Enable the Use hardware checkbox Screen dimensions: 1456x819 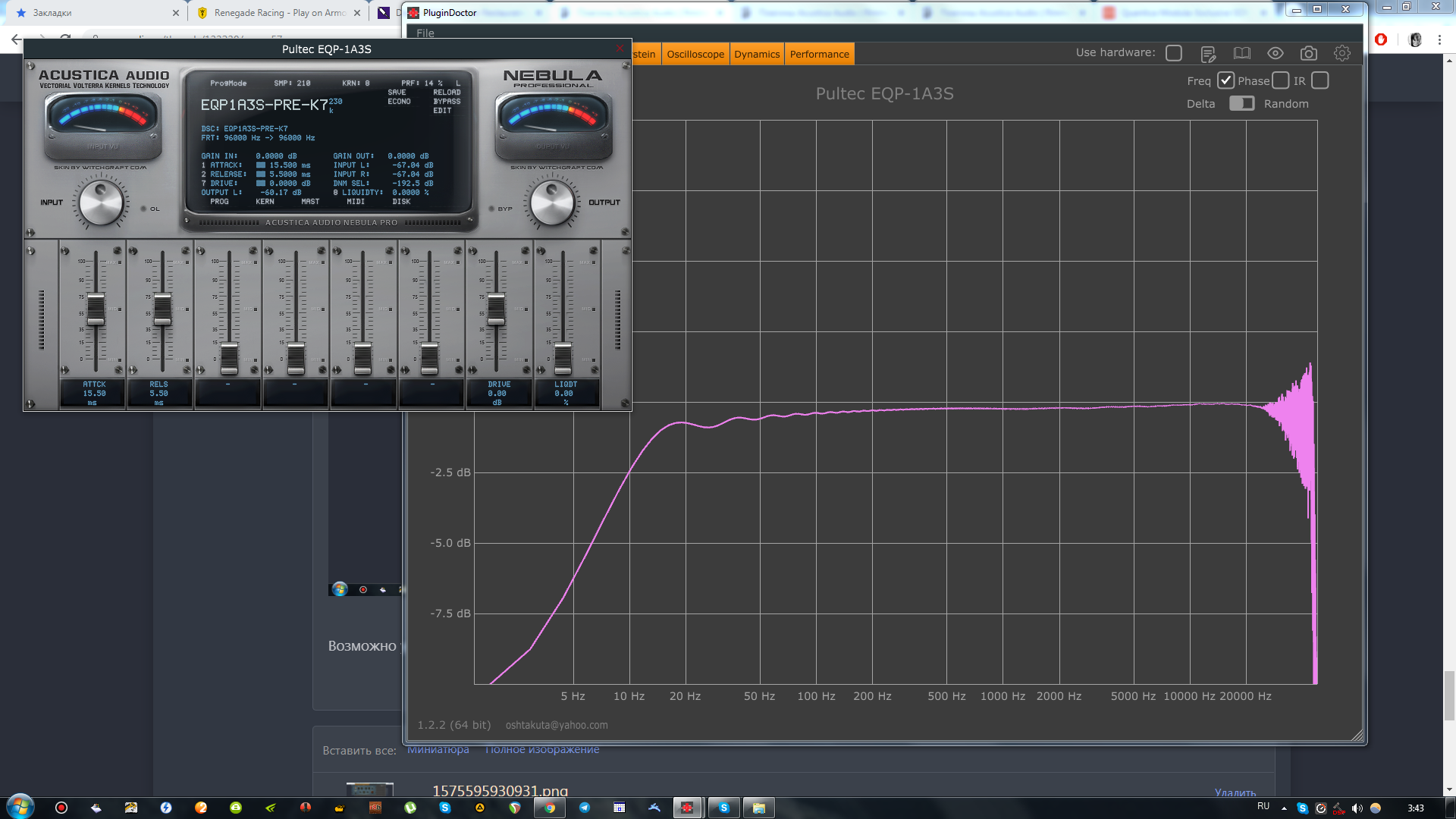1173,53
